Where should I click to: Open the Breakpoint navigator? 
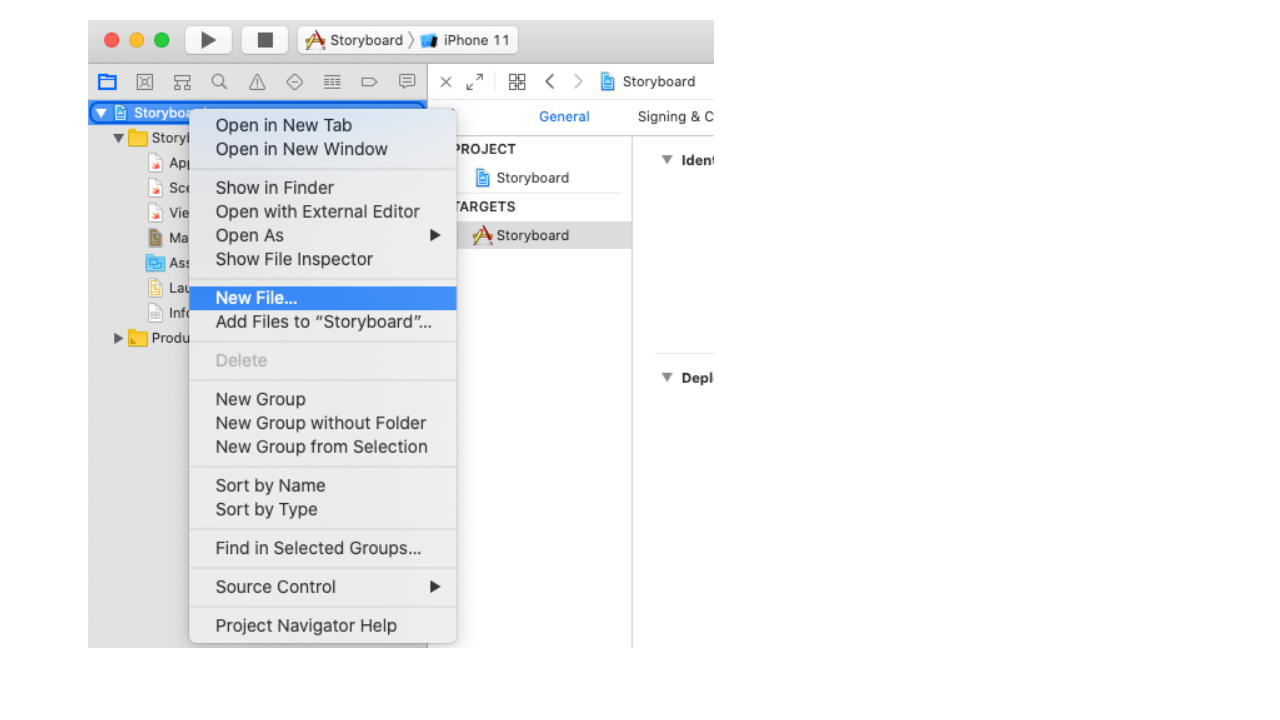coord(369,82)
